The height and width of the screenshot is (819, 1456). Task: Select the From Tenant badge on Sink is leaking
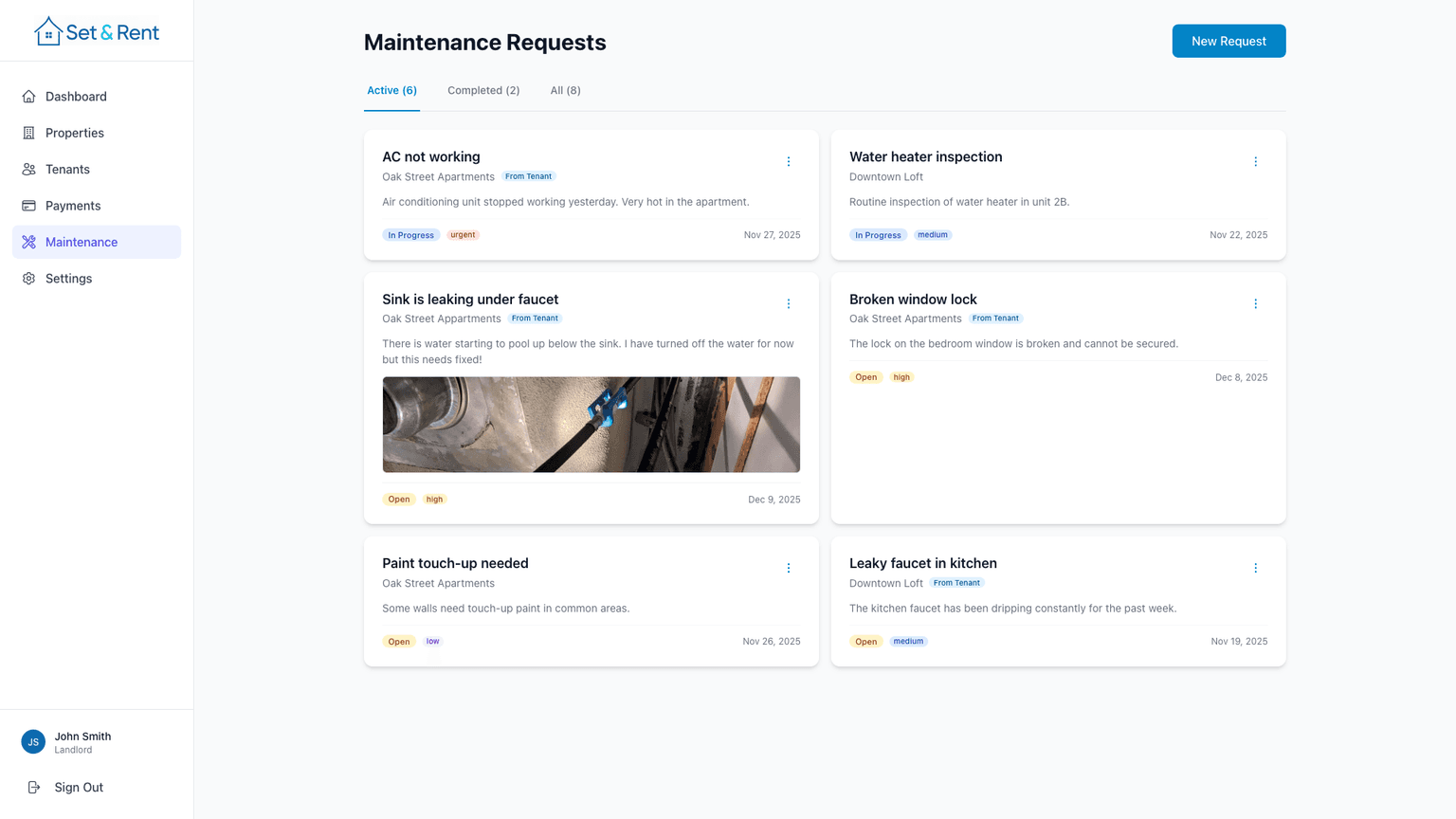[535, 318]
